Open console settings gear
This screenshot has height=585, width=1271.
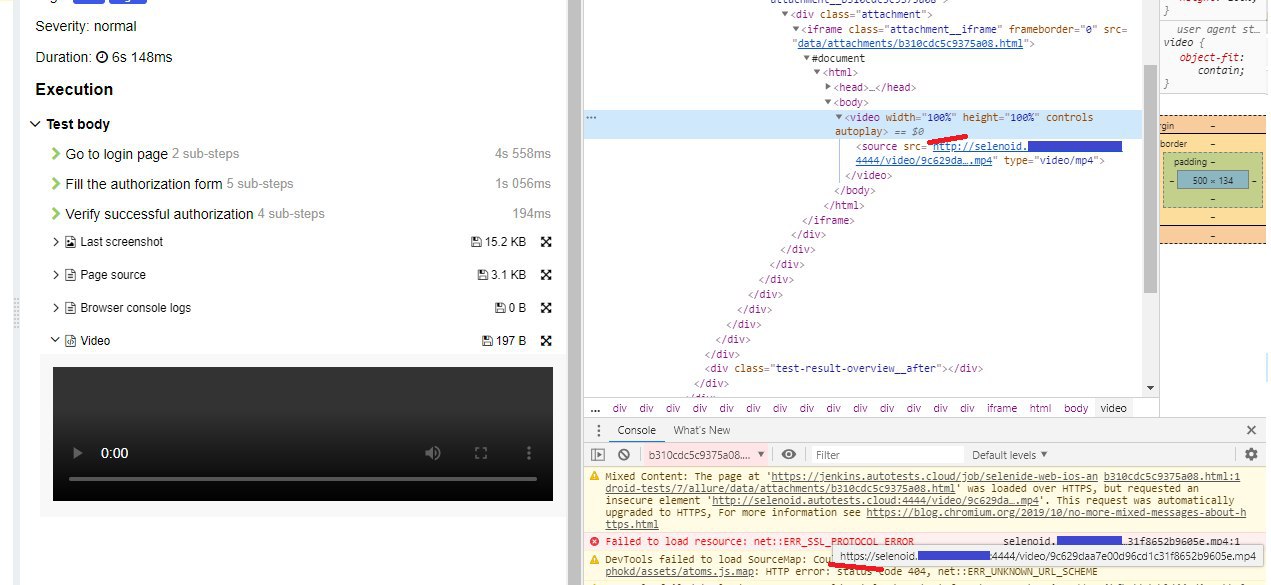coord(1251,454)
